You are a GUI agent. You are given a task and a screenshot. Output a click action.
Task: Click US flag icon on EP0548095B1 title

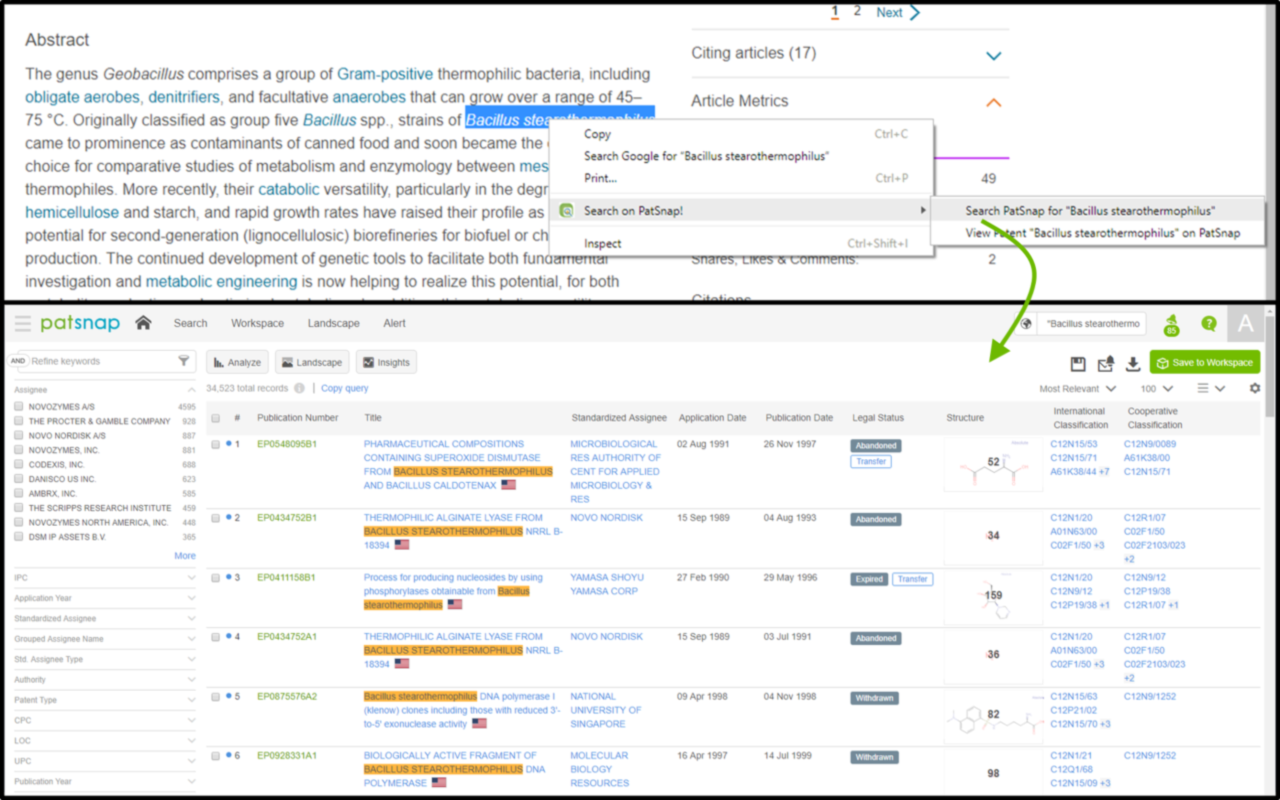coord(508,485)
